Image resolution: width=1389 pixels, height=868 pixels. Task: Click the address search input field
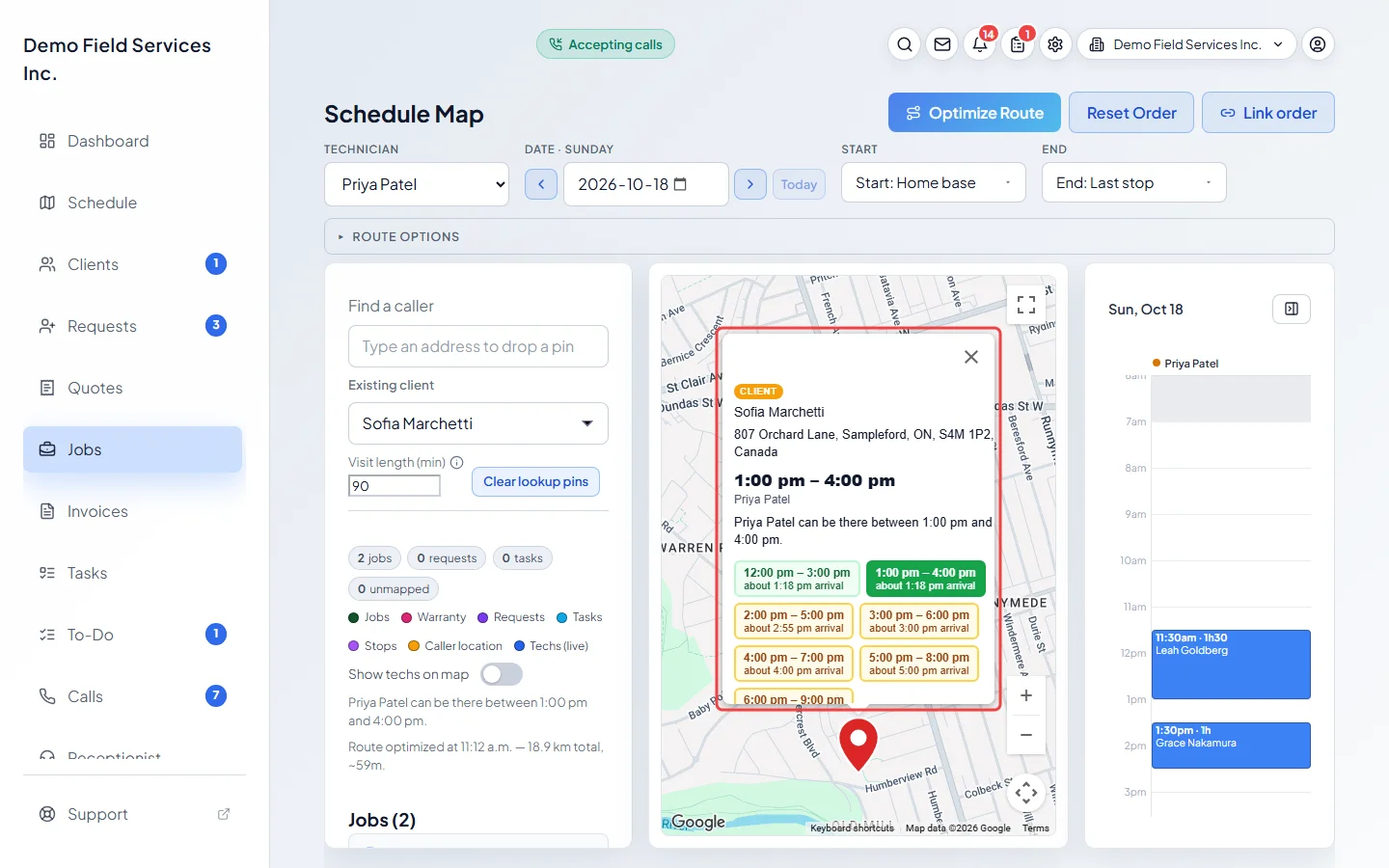[x=478, y=346]
